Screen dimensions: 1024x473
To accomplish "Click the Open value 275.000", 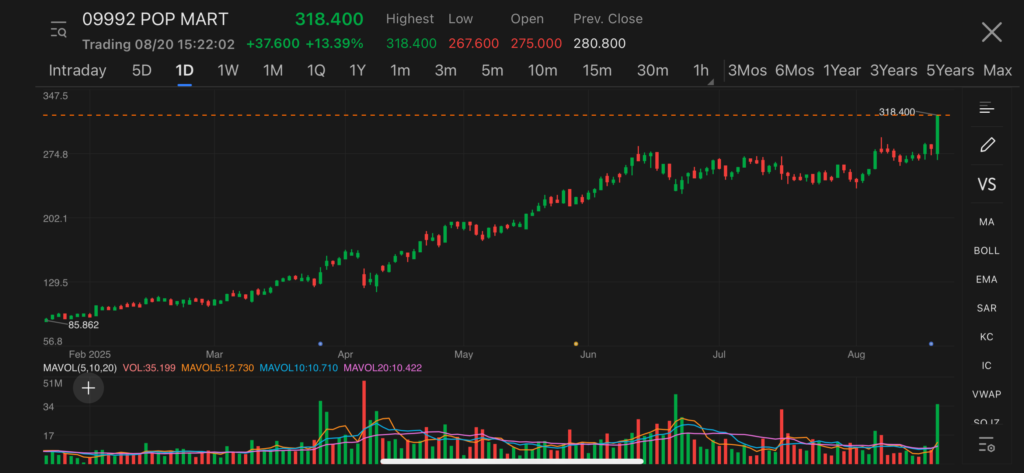I will coord(537,44).
